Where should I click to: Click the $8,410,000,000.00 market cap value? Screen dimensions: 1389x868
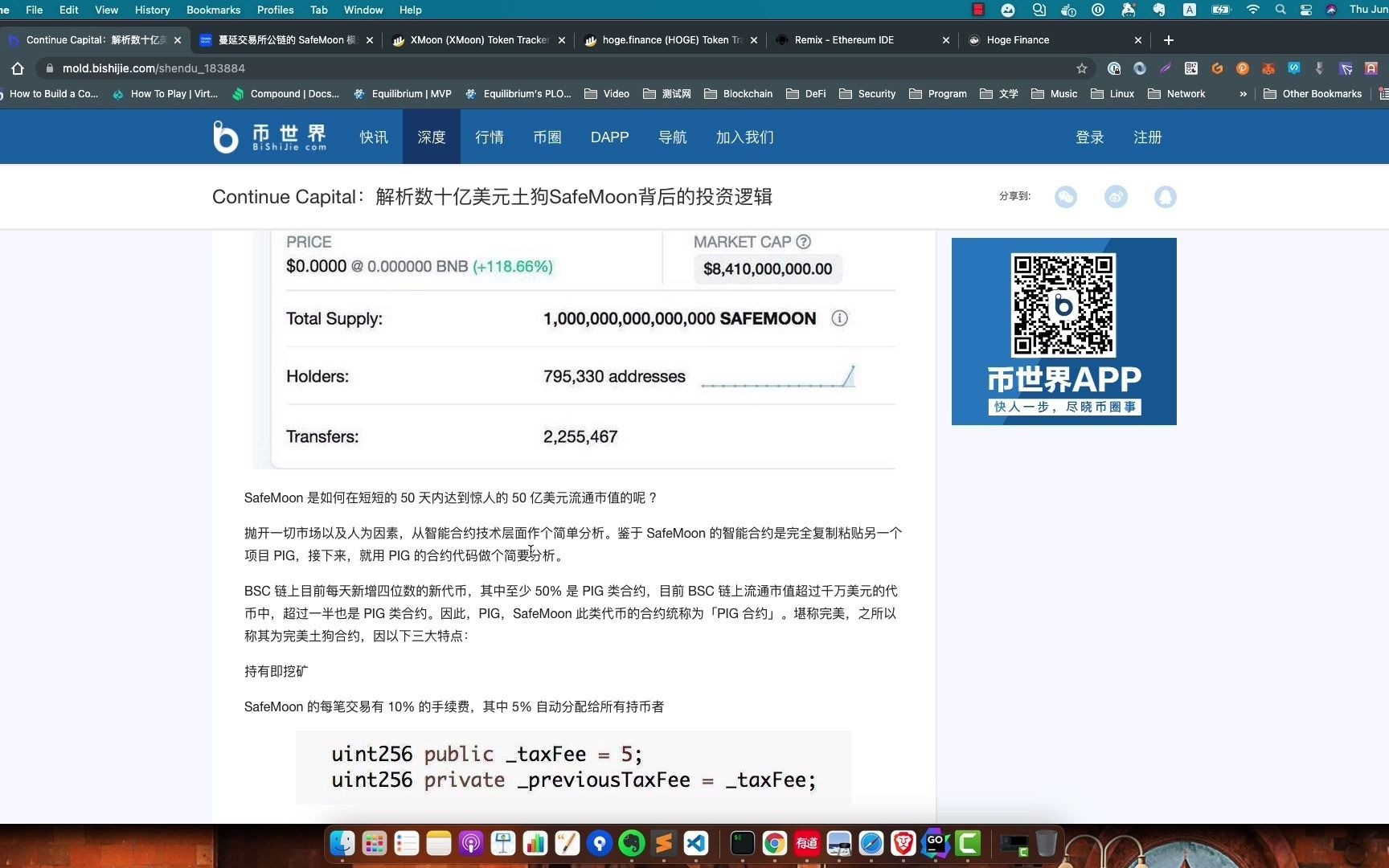(x=768, y=268)
